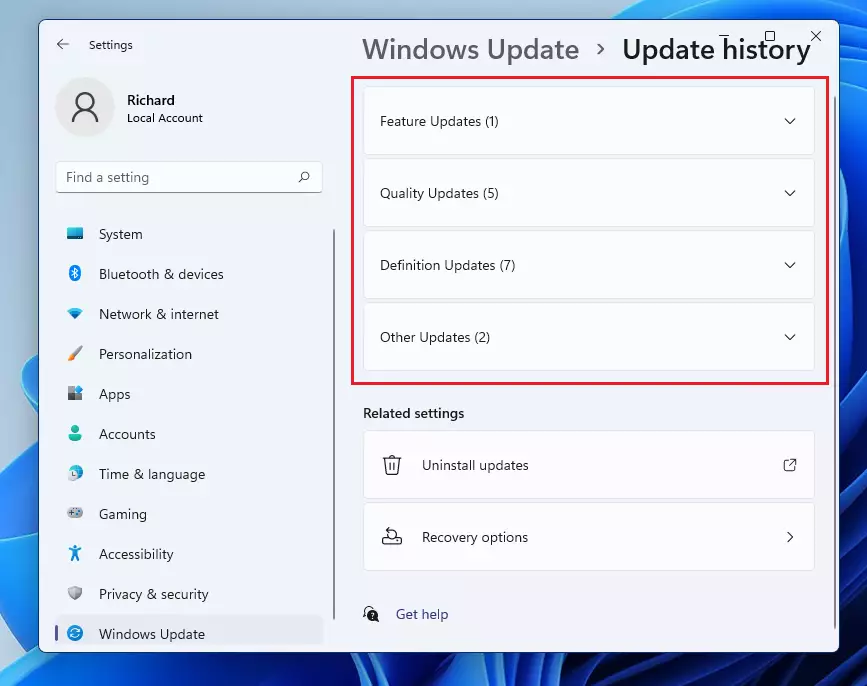Go to Bluetooth & devices

point(189,274)
